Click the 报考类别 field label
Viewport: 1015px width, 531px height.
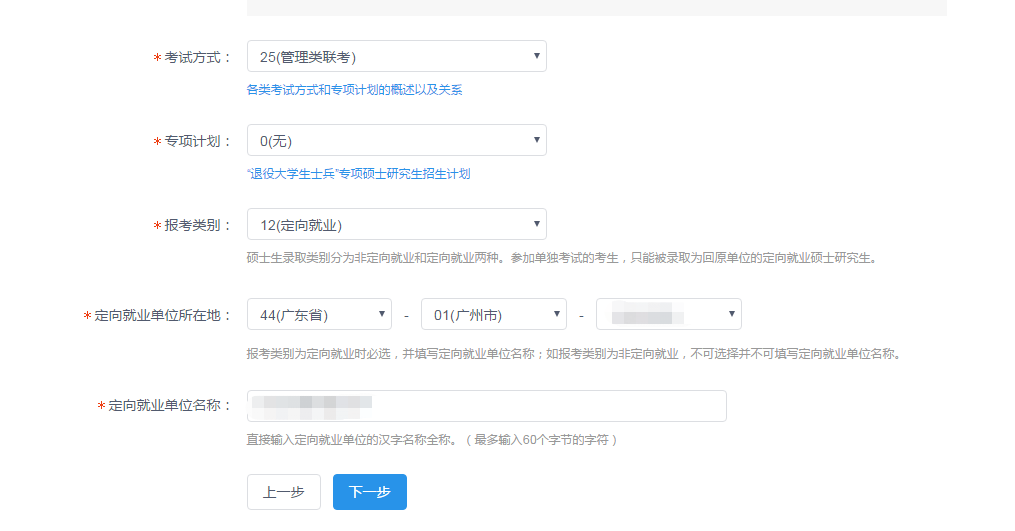coord(197,225)
